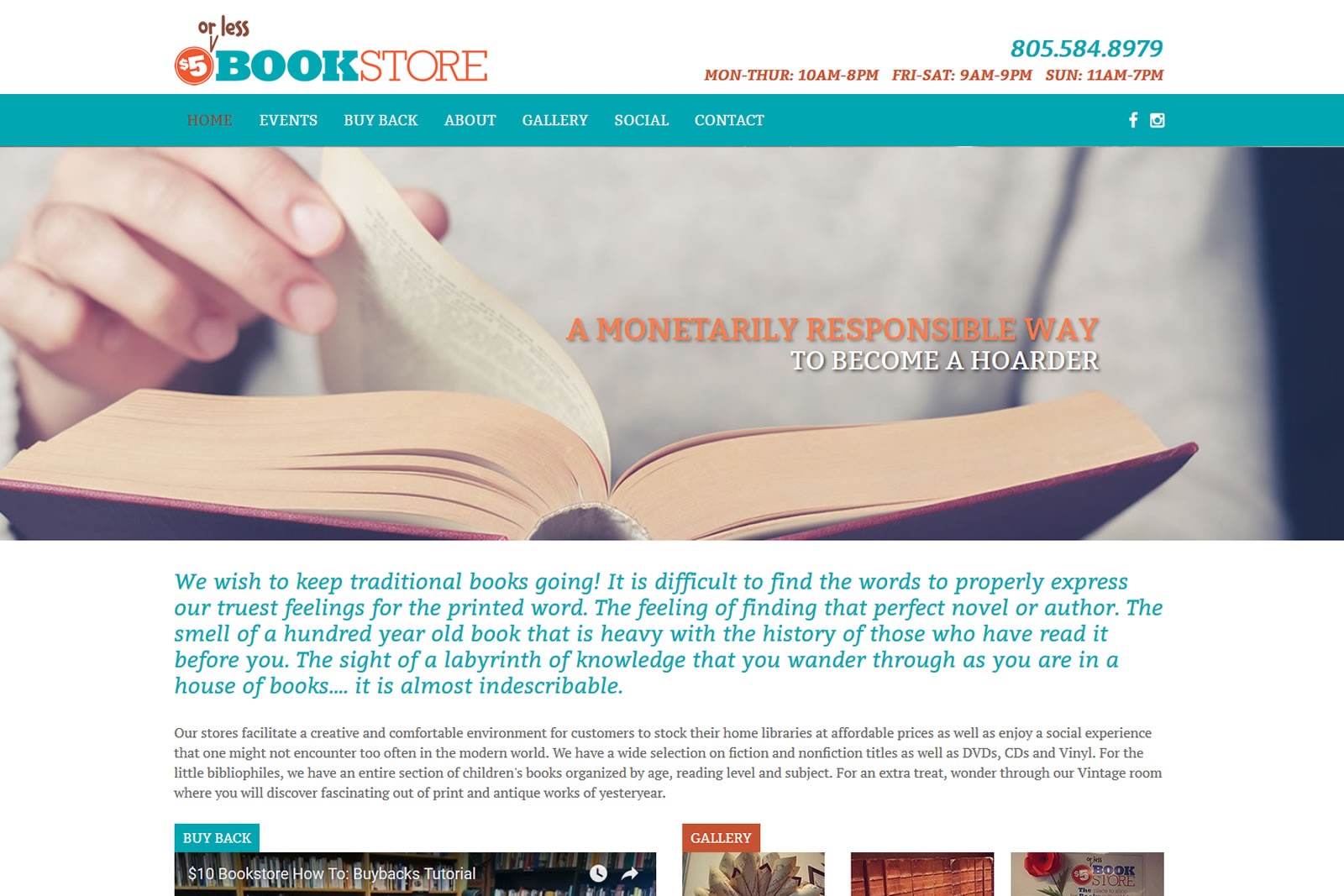
Task: Call the phone number 805.584.8979
Action: click(x=1086, y=49)
